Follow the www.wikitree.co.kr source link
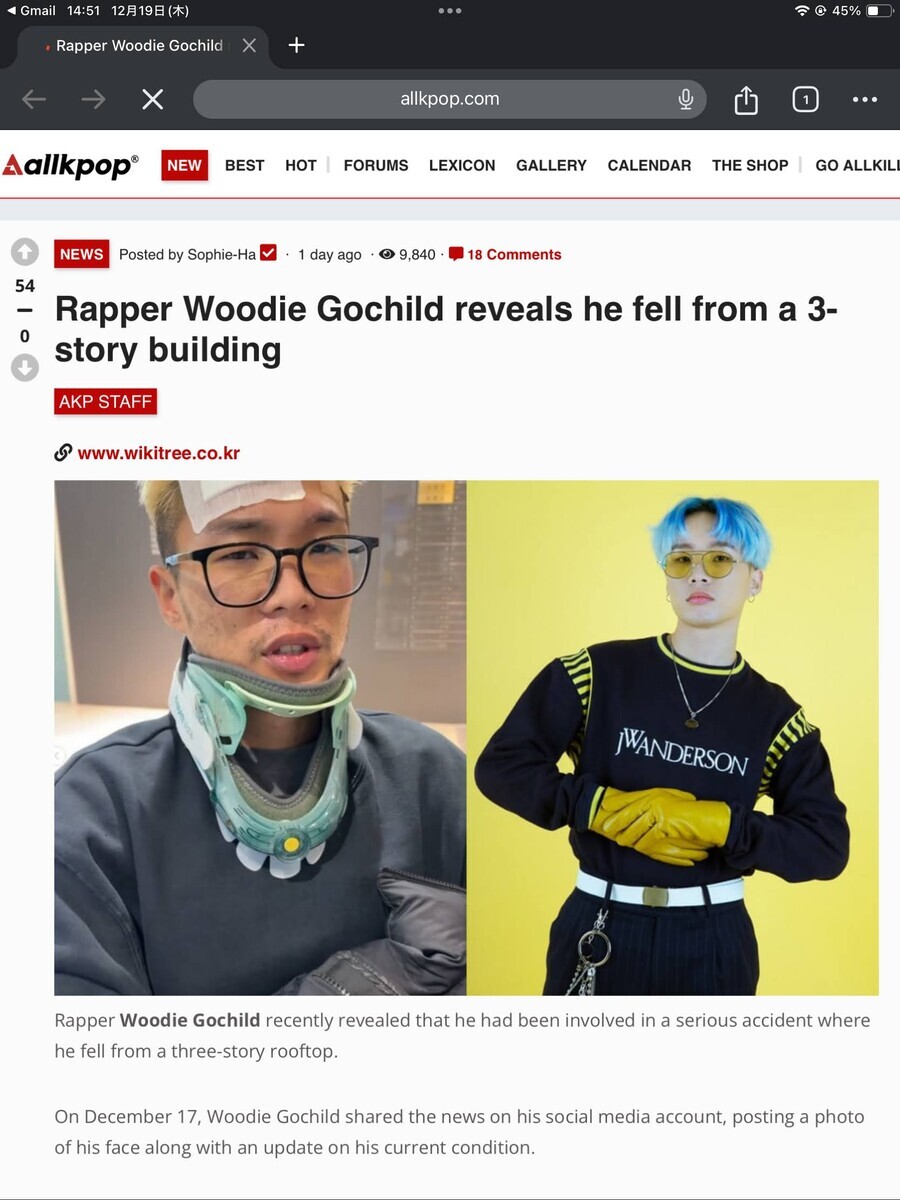 click(x=148, y=453)
